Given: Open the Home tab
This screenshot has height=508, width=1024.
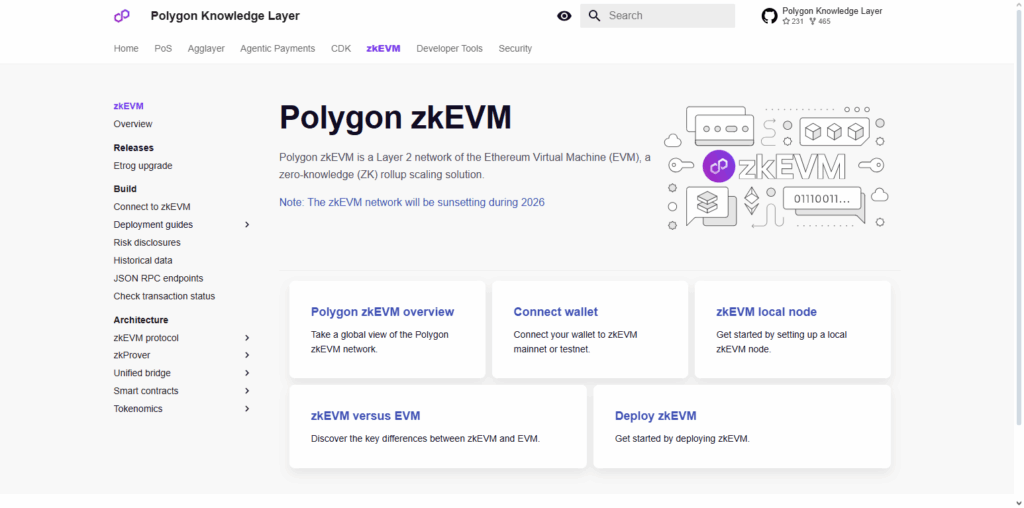Looking at the screenshot, I should pos(126,48).
